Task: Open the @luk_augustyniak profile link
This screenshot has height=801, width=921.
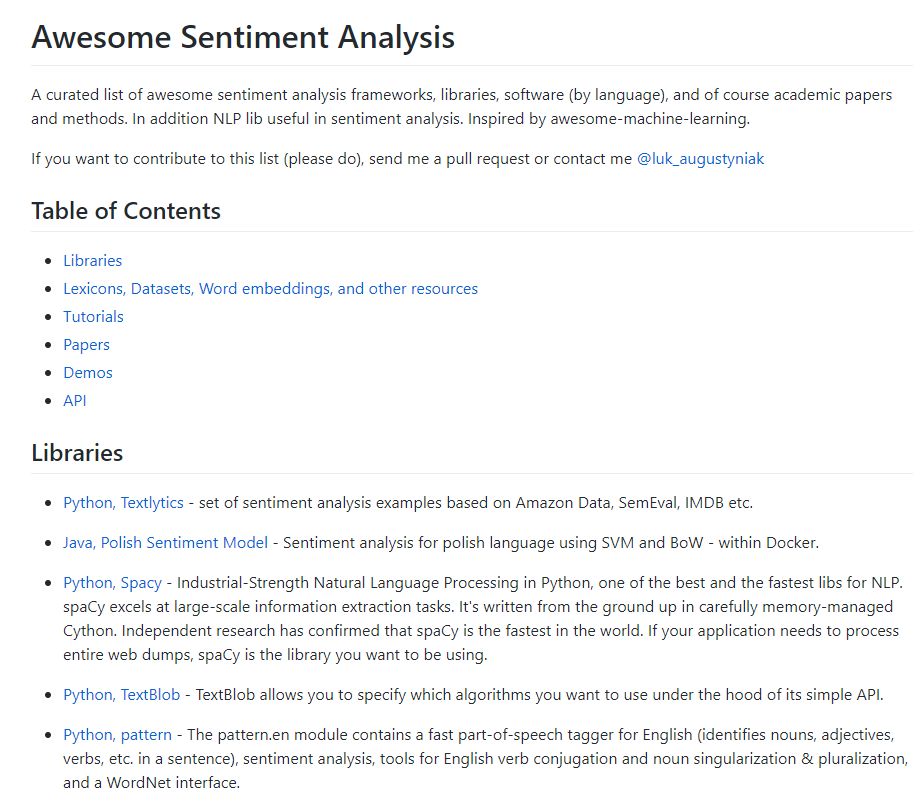Action: click(x=700, y=159)
